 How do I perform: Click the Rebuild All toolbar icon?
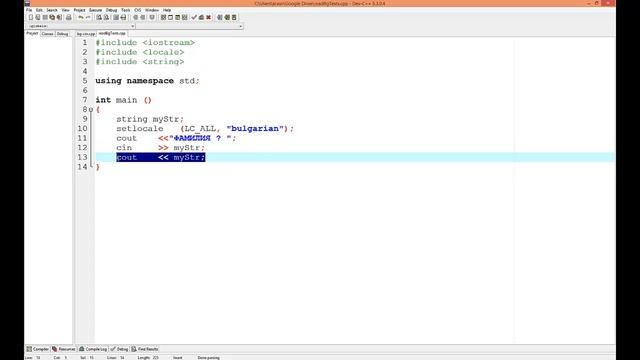[x=184, y=17]
